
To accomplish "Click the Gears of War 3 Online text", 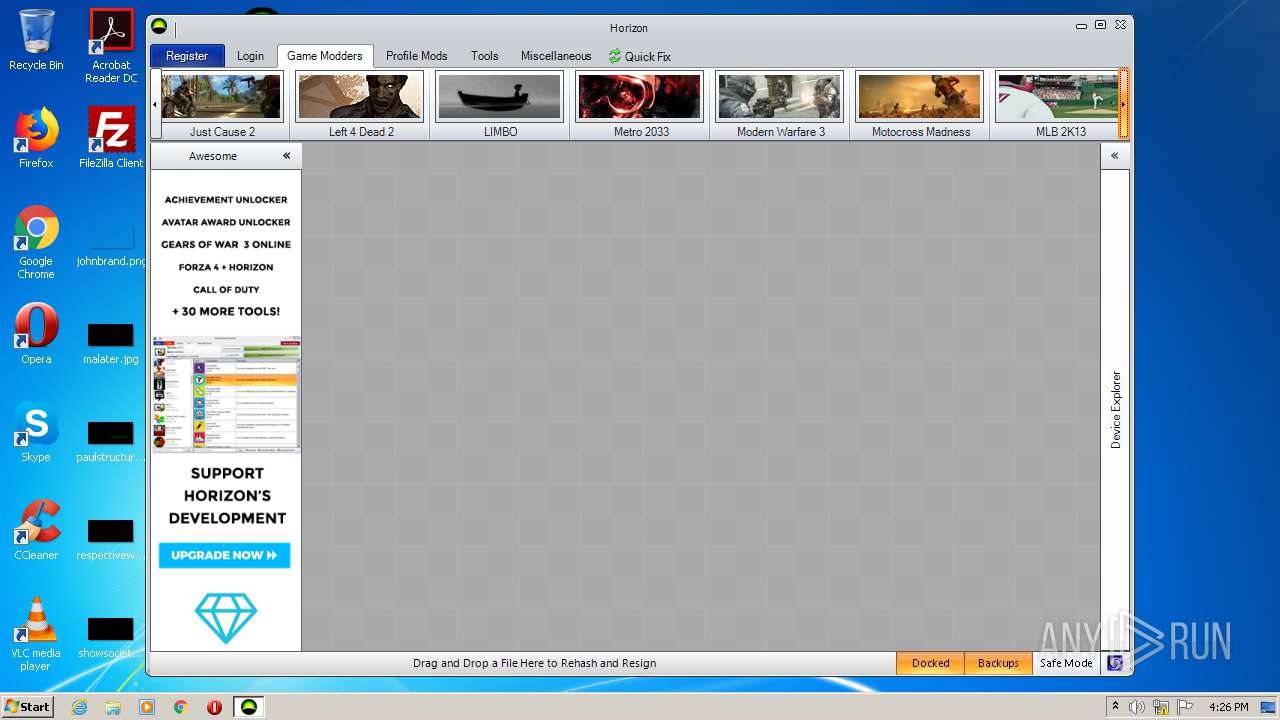I will click(x=226, y=244).
